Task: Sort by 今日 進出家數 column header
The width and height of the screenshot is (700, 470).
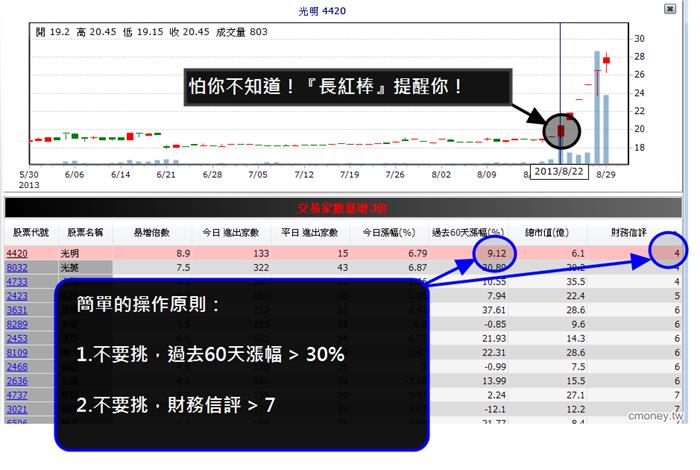Action: [231, 233]
